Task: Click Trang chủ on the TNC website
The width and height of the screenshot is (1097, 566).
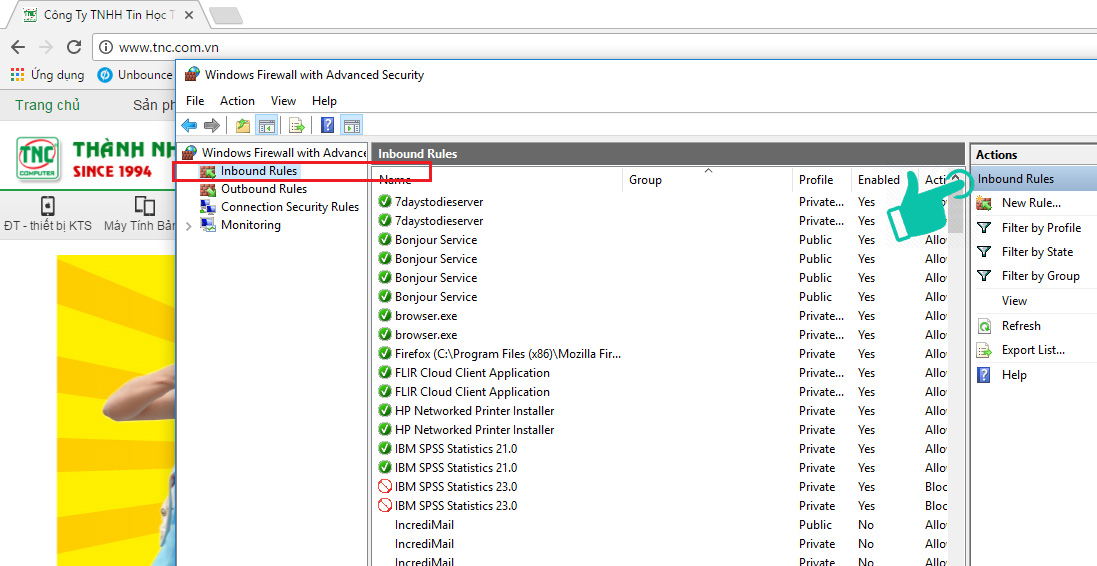Action: pyautogui.click(x=48, y=105)
